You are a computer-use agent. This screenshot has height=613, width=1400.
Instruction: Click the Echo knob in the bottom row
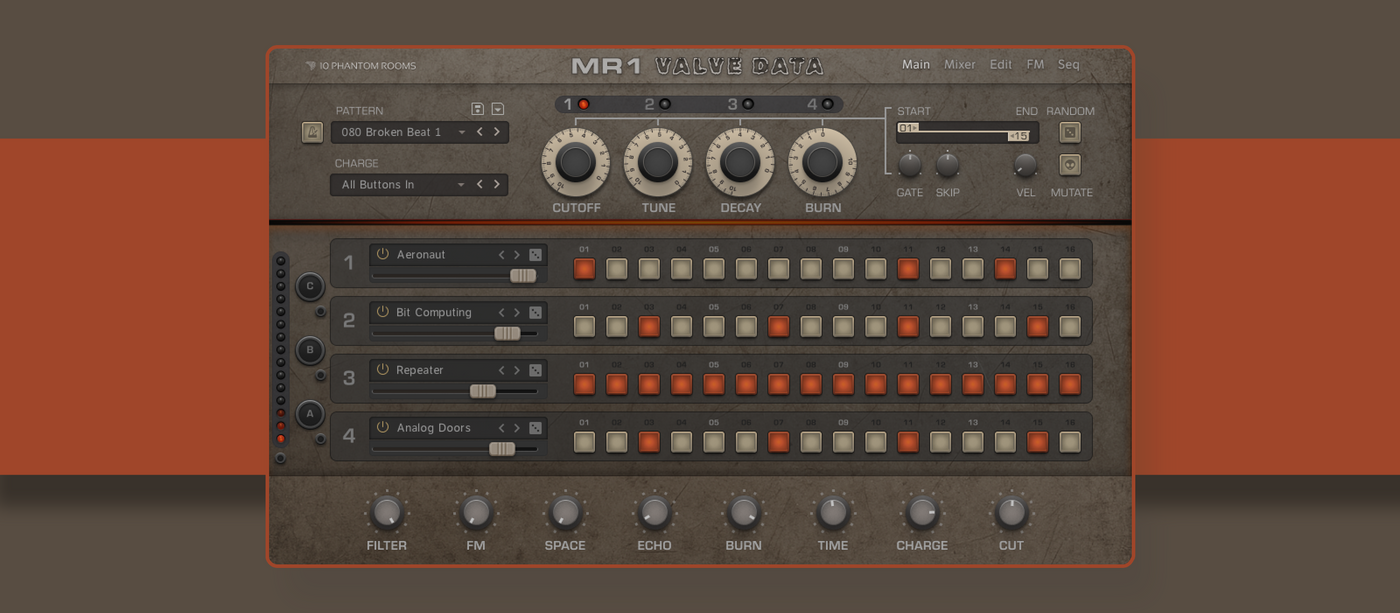[x=654, y=513]
